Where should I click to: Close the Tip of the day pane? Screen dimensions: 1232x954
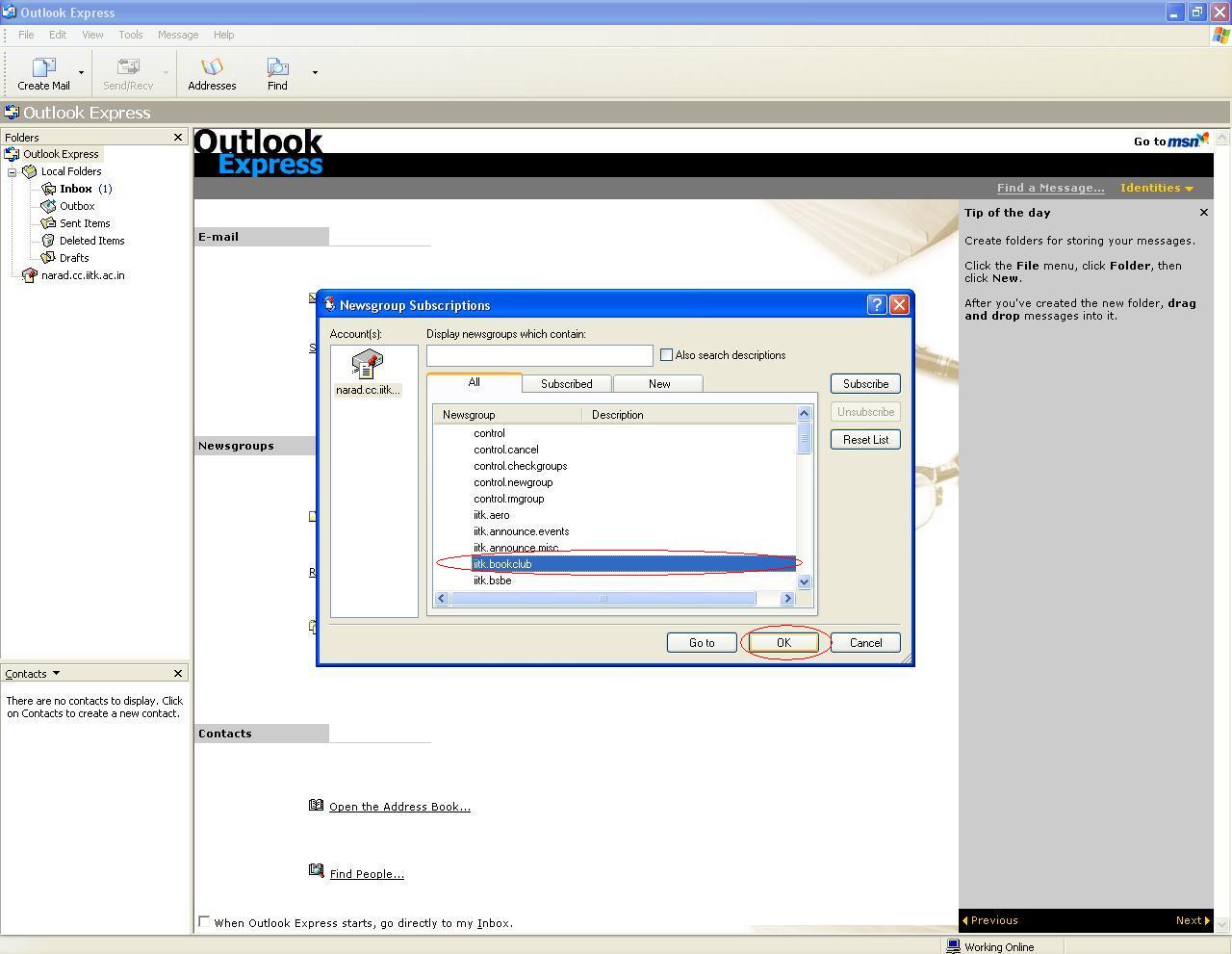click(x=1203, y=213)
